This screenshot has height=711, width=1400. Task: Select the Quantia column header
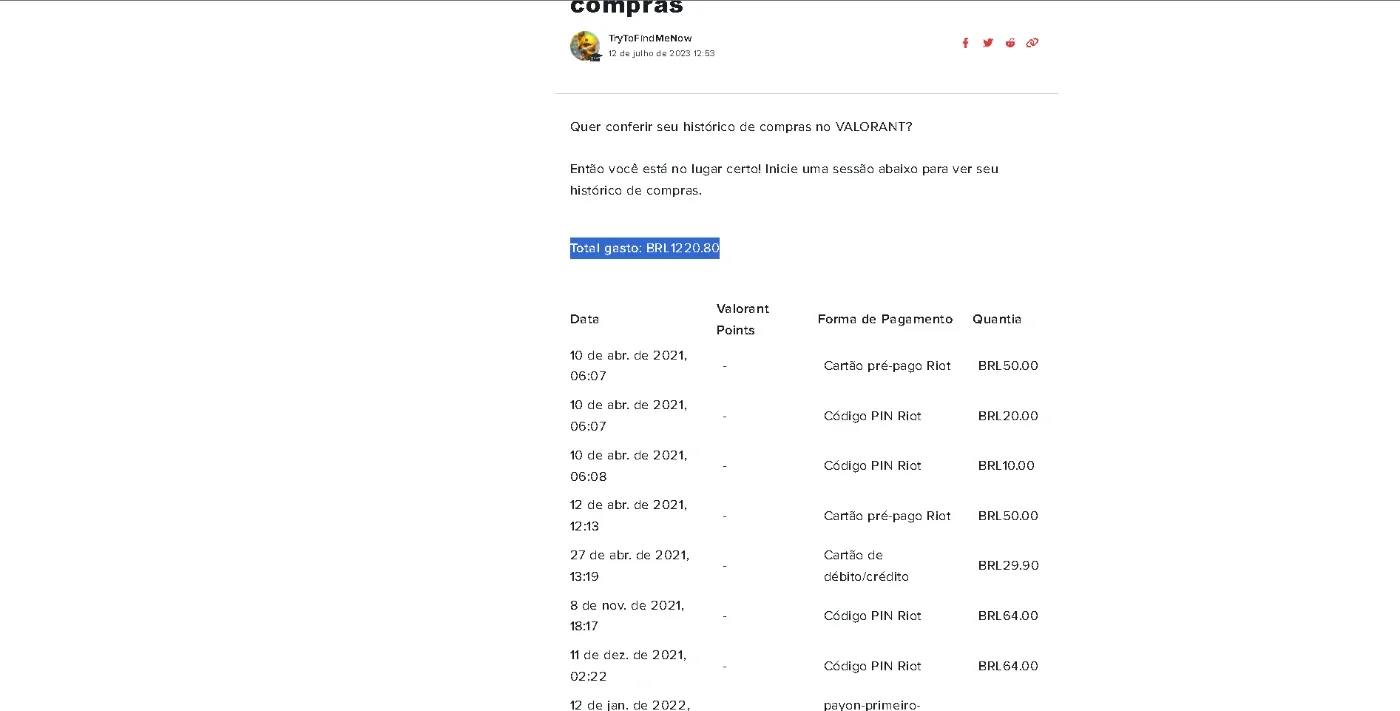tap(997, 319)
